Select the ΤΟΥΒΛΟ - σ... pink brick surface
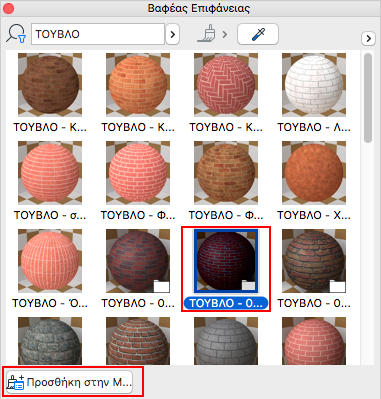The height and width of the screenshot is (399, 381). (50, 173)
